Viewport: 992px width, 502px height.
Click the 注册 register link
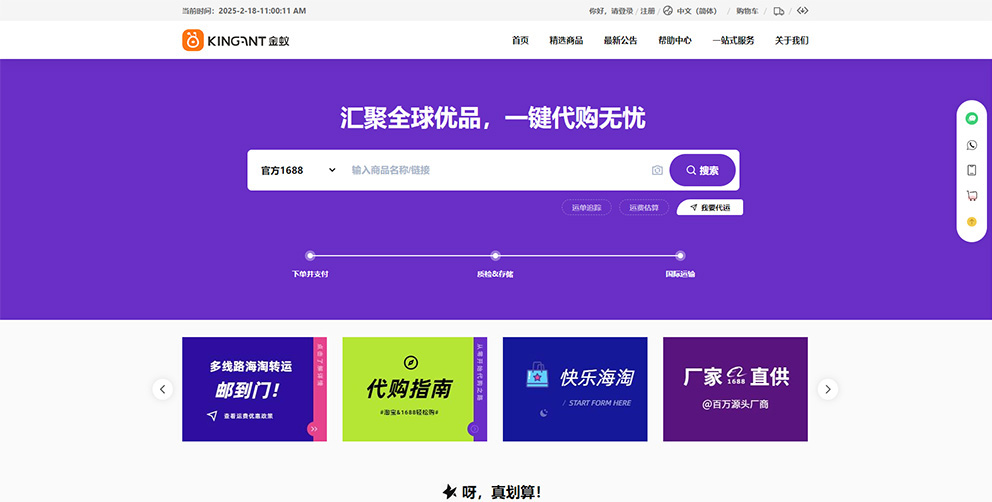coord(648,11)
